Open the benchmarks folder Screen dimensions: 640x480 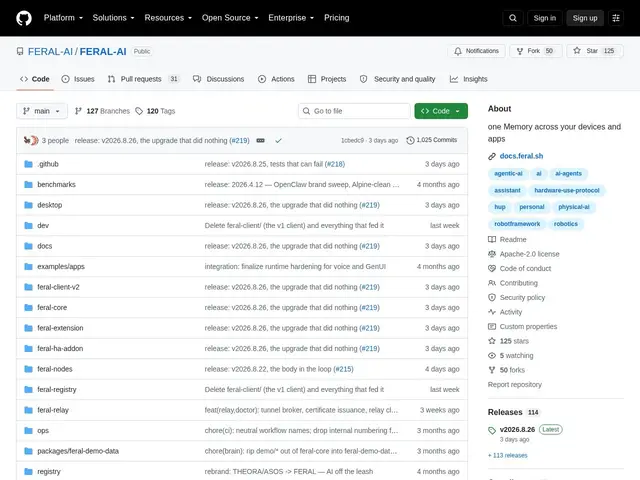56,184
